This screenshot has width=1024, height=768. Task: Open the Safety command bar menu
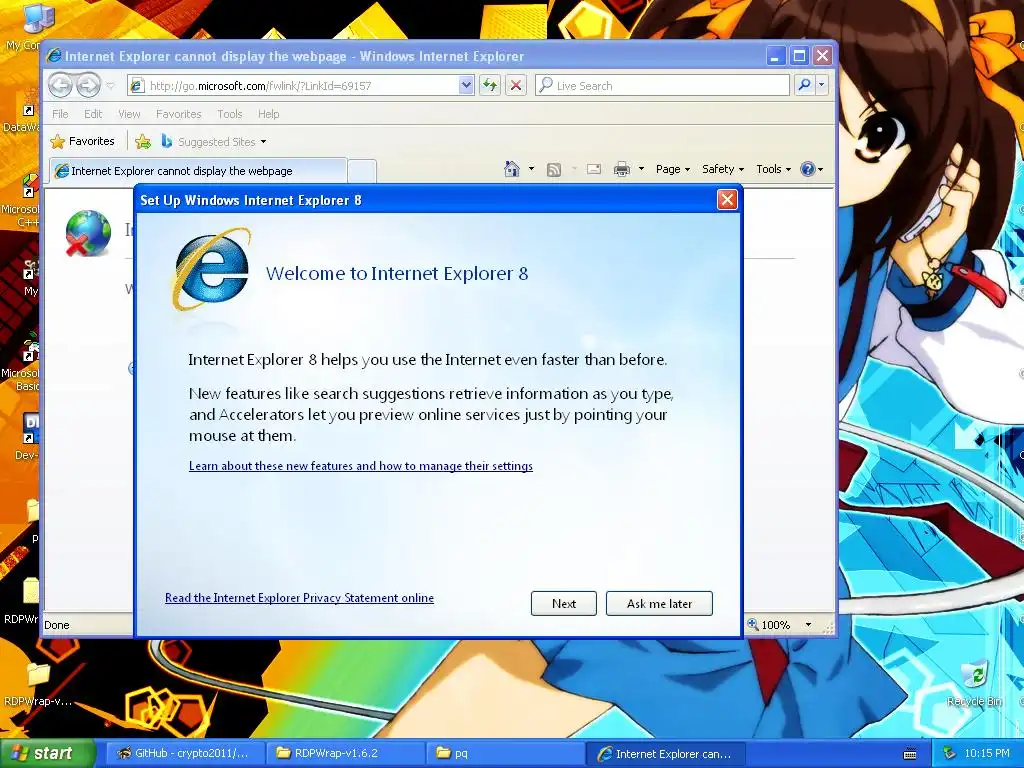(x=723, y=169)
